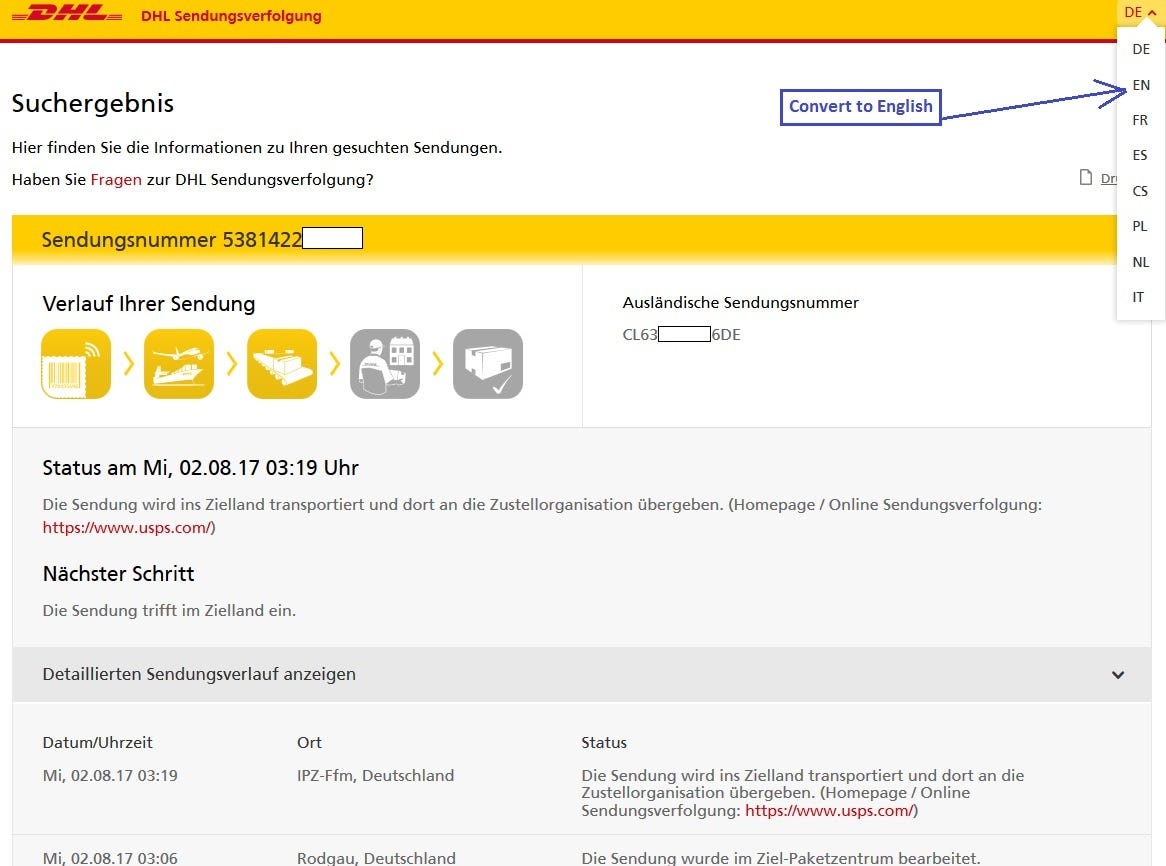Open the https://www.usps.com/ tracking link
Viewport: 1166px width, 866px height.
pos(127,527)
